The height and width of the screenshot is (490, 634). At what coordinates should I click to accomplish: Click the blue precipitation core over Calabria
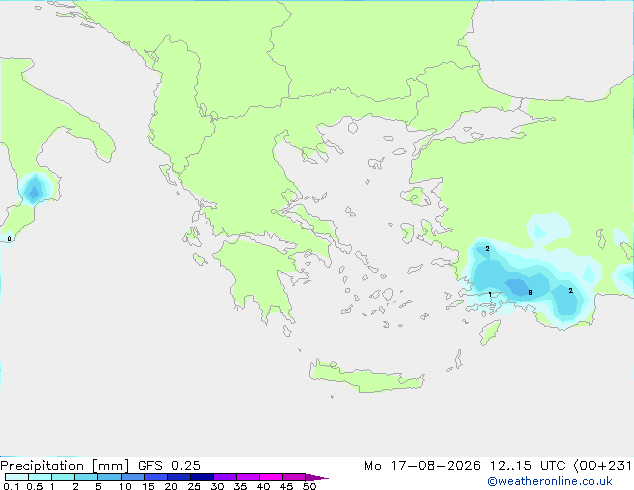pos(34,192)
